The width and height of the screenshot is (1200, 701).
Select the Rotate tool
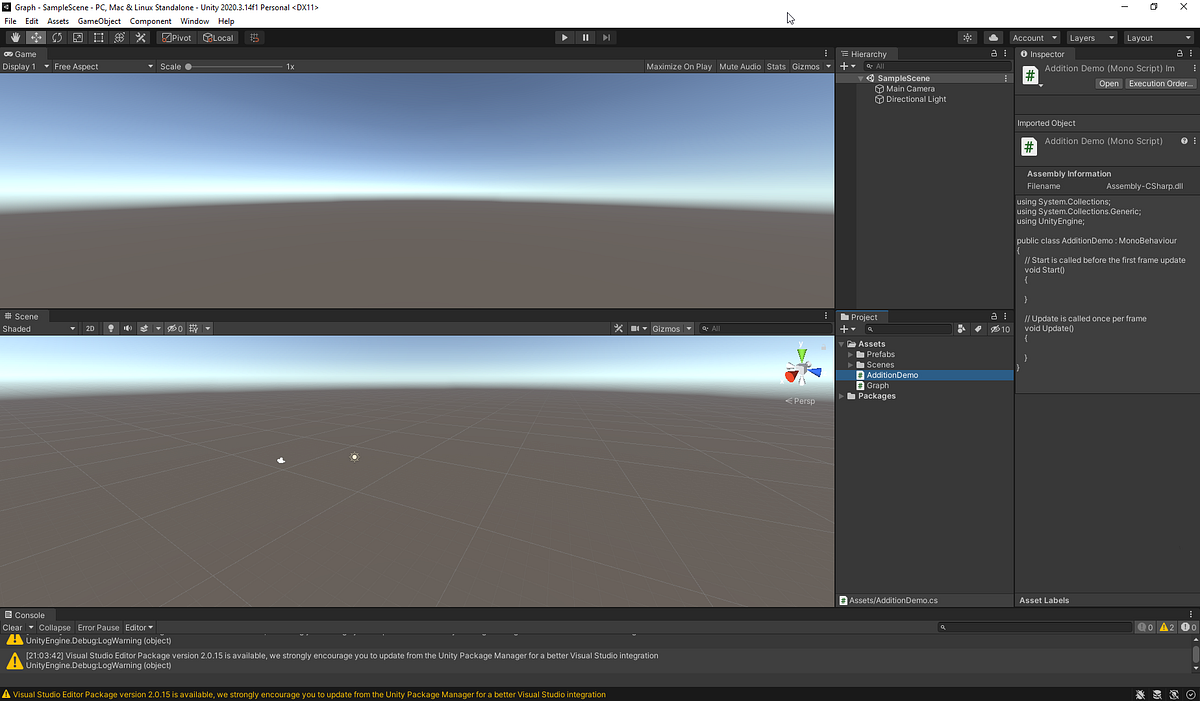pyautogui.click(x=57, y=37)
